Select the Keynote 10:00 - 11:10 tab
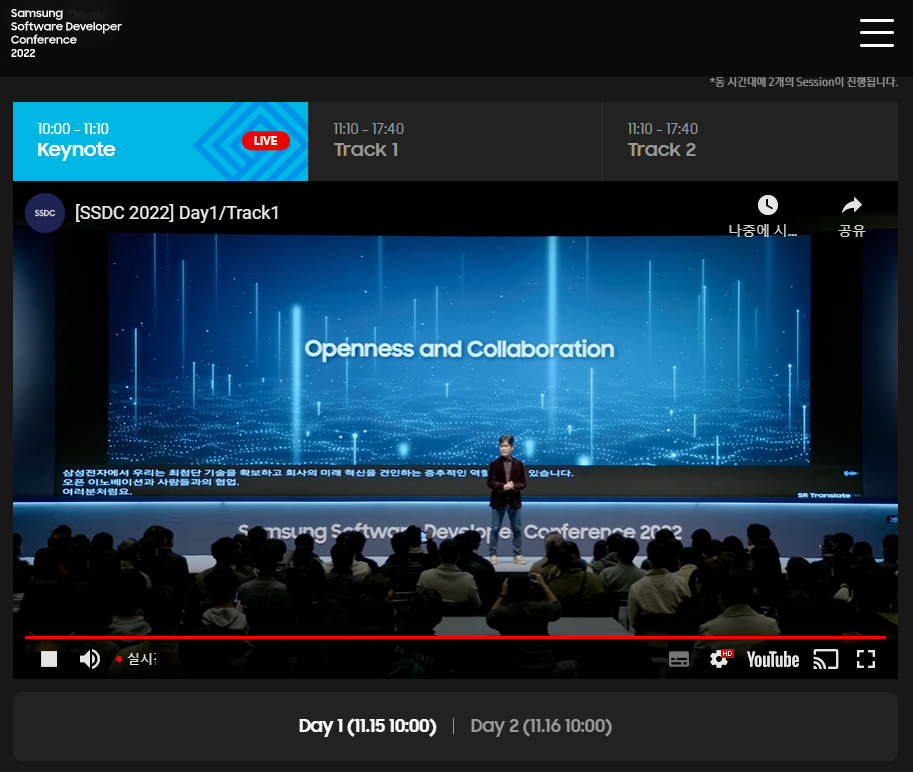Image resolution: width=913 pixels, height=772 pixels. (x=160, y=141)
